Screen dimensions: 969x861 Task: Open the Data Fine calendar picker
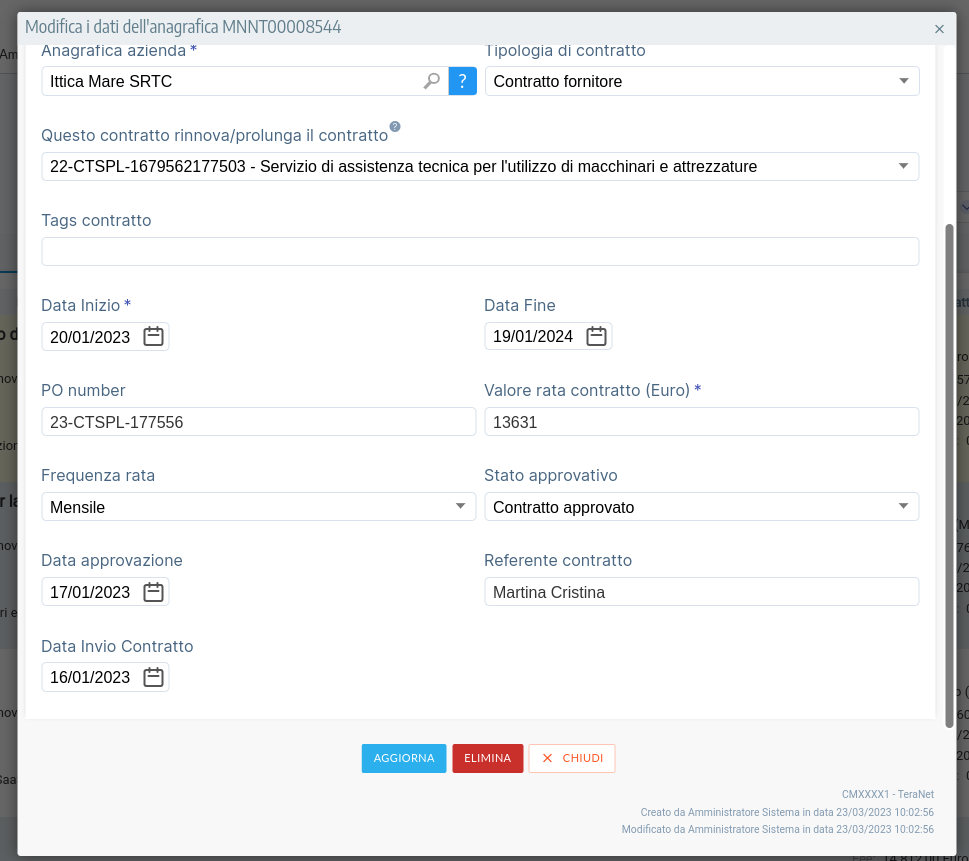point(596,337)
